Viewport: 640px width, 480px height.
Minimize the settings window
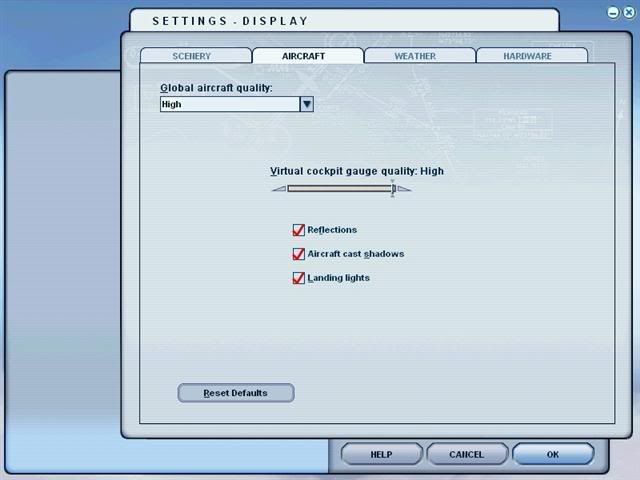(612, 11)
